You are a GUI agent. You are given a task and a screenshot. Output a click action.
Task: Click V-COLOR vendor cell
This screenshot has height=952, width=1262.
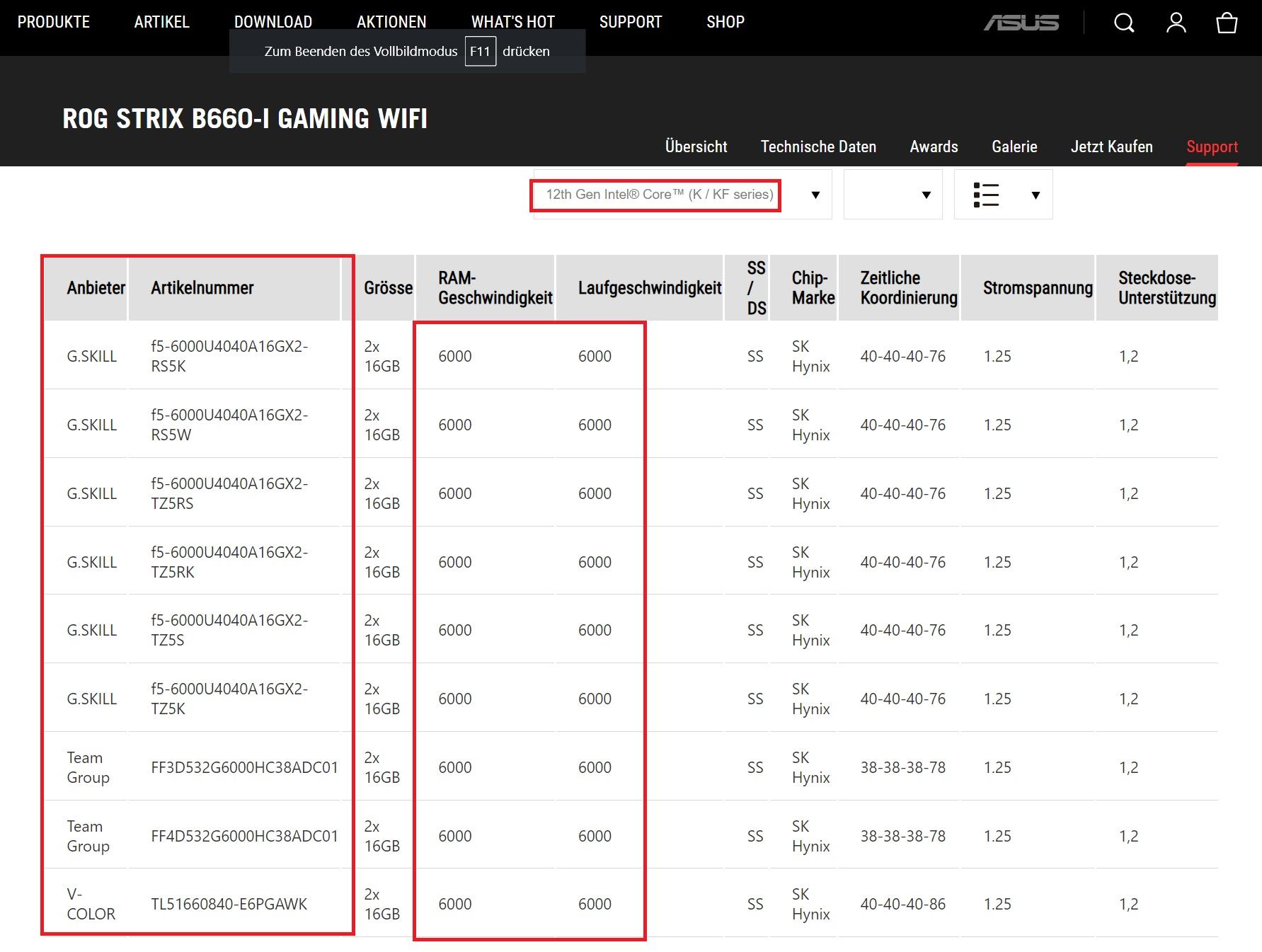click(91, 904)
